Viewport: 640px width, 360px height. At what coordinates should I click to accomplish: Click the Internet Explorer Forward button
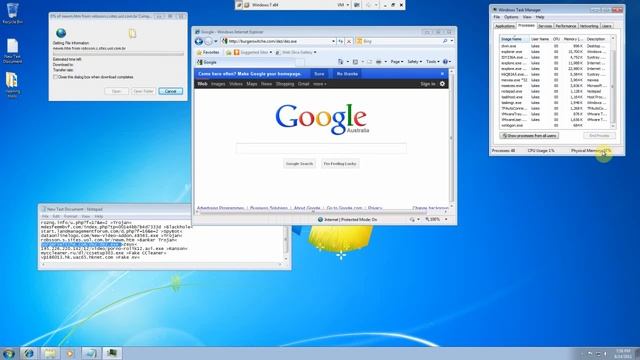point(208,41)
